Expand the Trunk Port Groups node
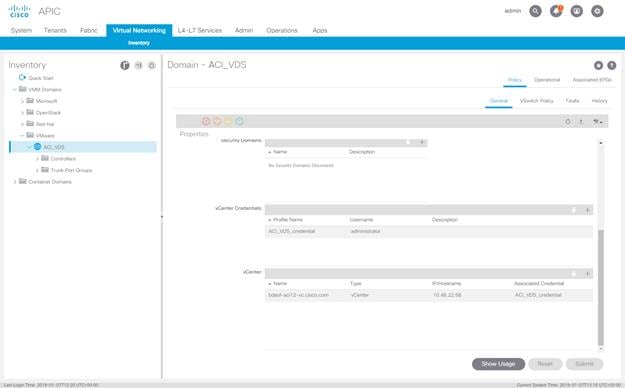 tap(37, 170)
